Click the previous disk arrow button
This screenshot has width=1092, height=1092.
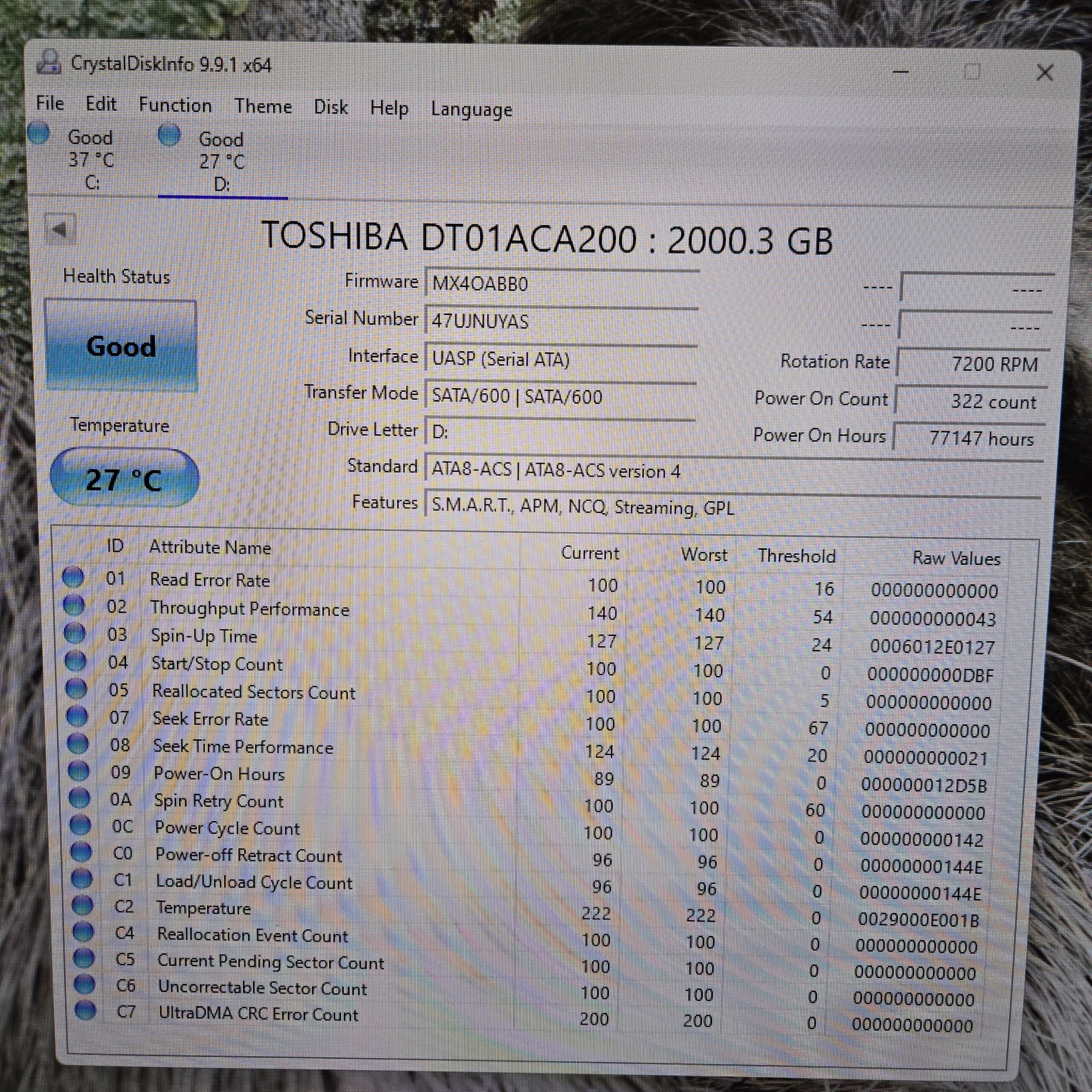(59, 229)
